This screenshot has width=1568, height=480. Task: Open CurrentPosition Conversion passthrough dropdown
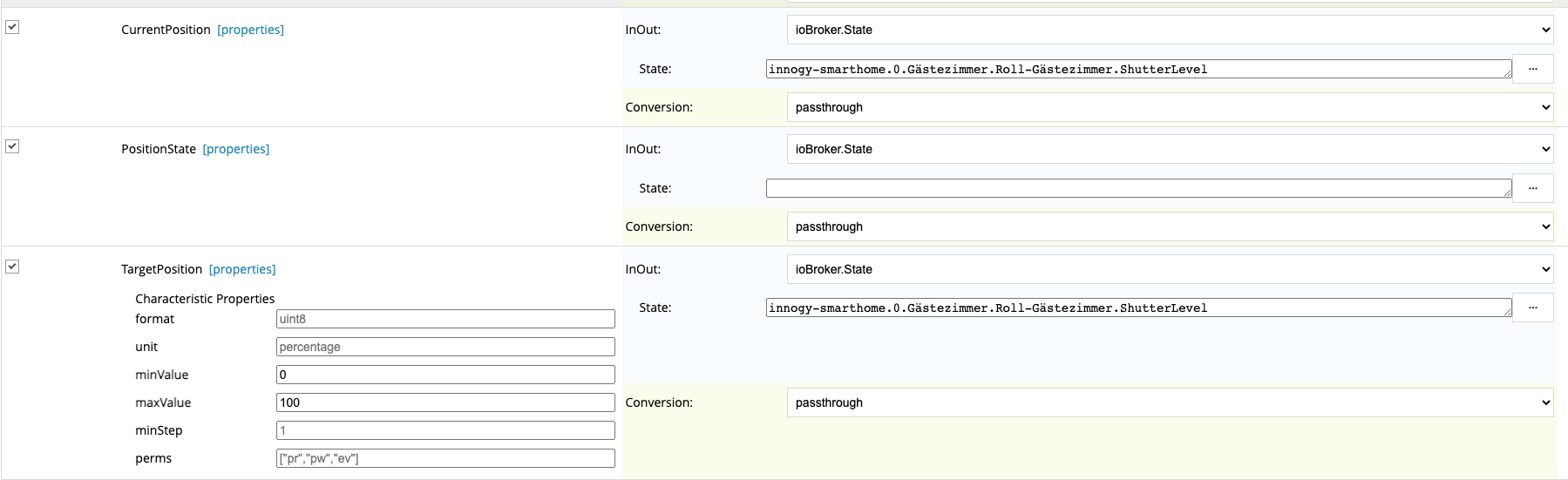pyautogui.click(x=1170, y=107)
